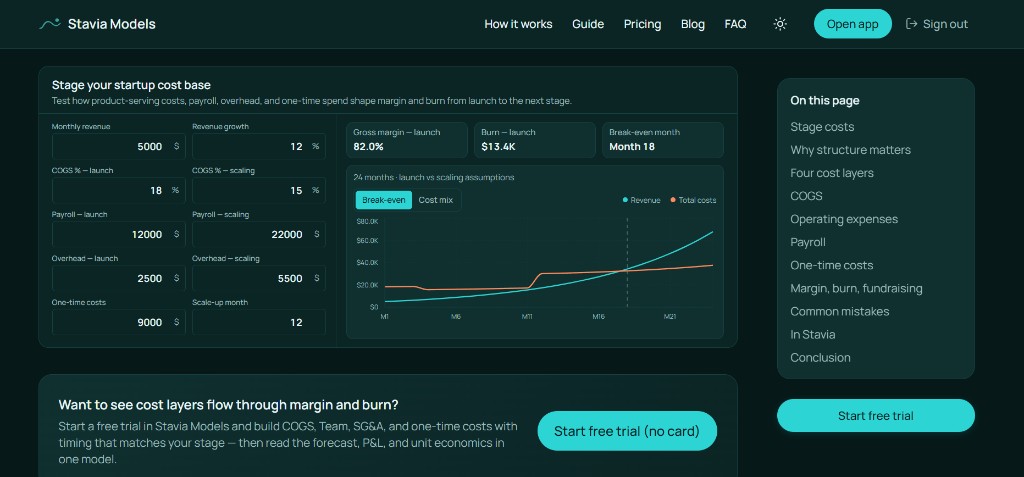Open the How it works page
Screen dimensions: 1024x477
[518, 24]
